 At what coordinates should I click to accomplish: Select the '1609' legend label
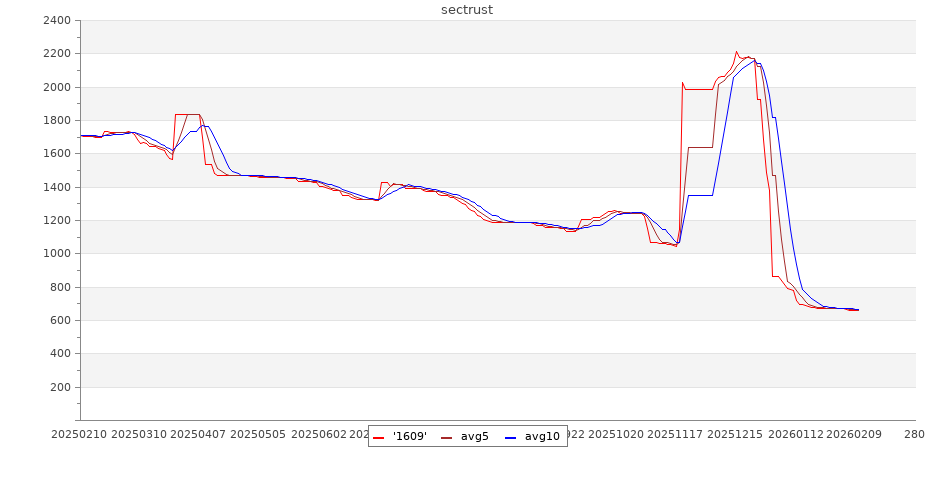pos(409,436)
